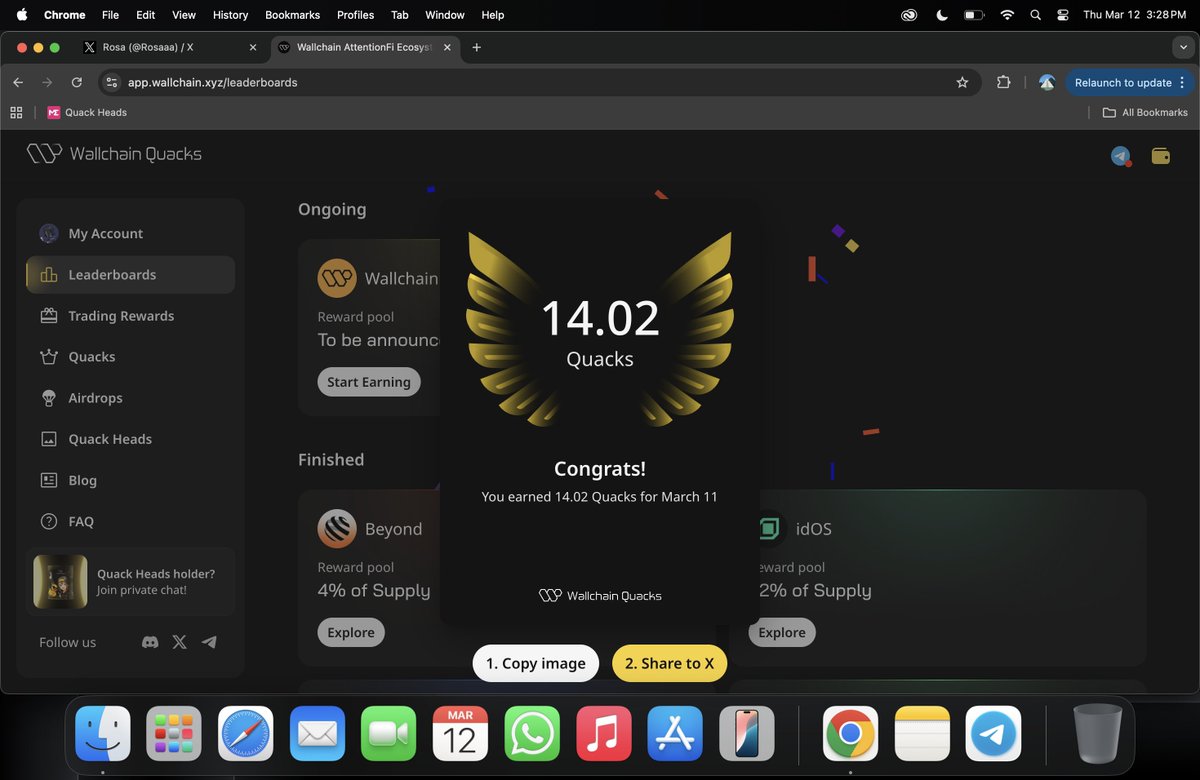Click the Quack Heads image icon
Image resolution: width=1200 pixels, height=780 pixels.
(x=48, y=439)
